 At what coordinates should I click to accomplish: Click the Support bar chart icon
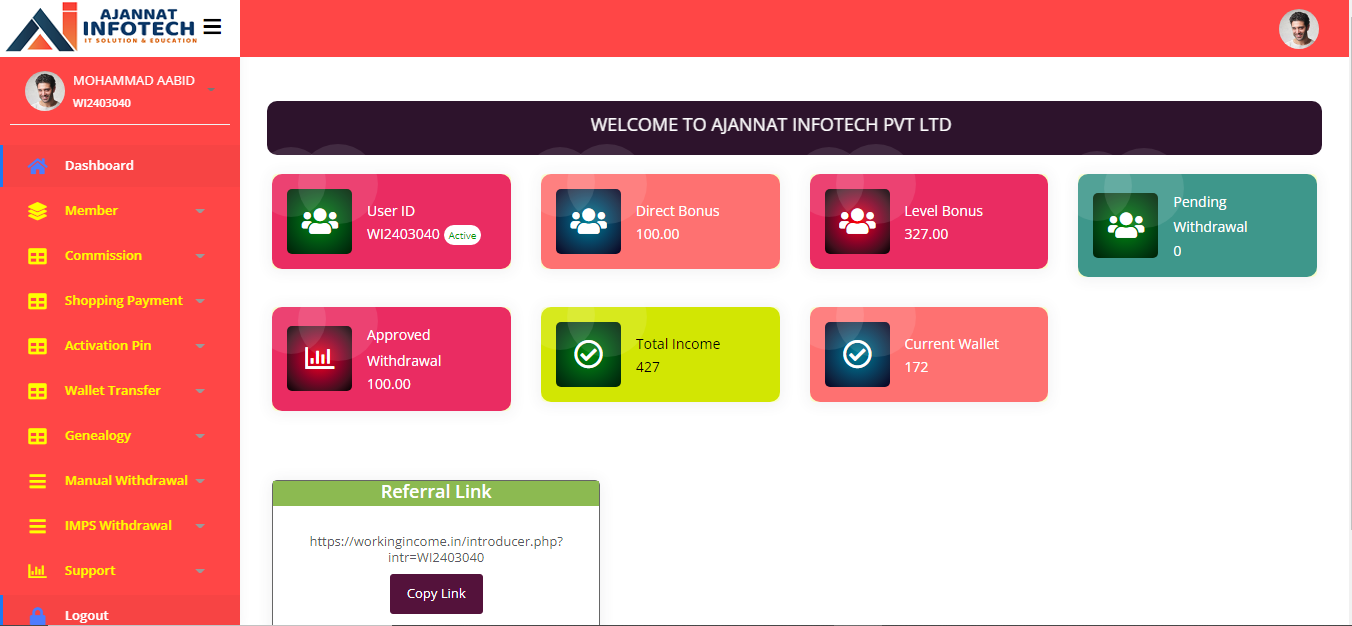click(37, 571)
